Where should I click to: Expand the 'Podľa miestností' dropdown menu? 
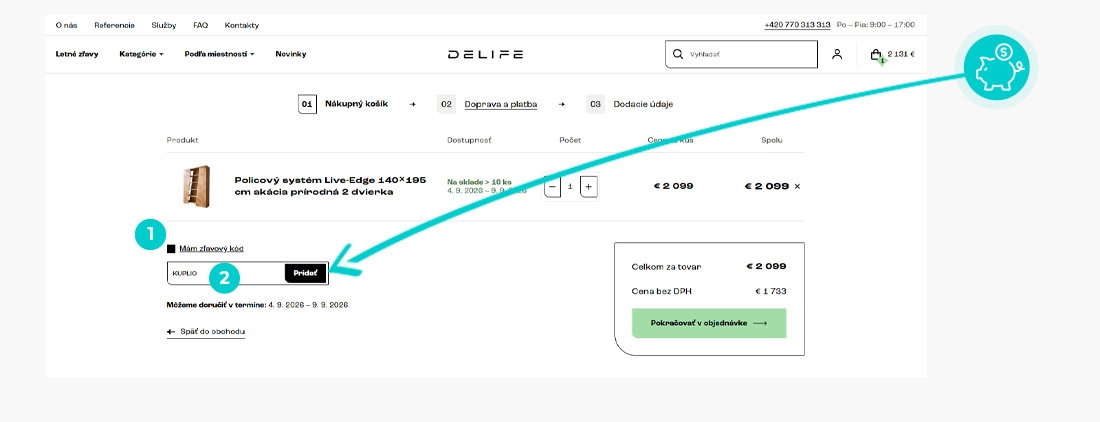tap(219, 54)
